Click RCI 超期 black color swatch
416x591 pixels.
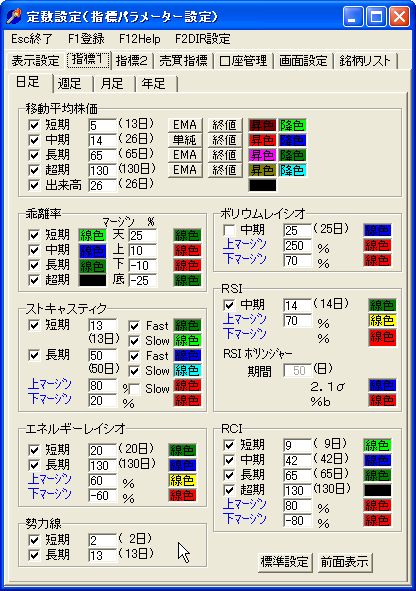(x=377, y=490)
